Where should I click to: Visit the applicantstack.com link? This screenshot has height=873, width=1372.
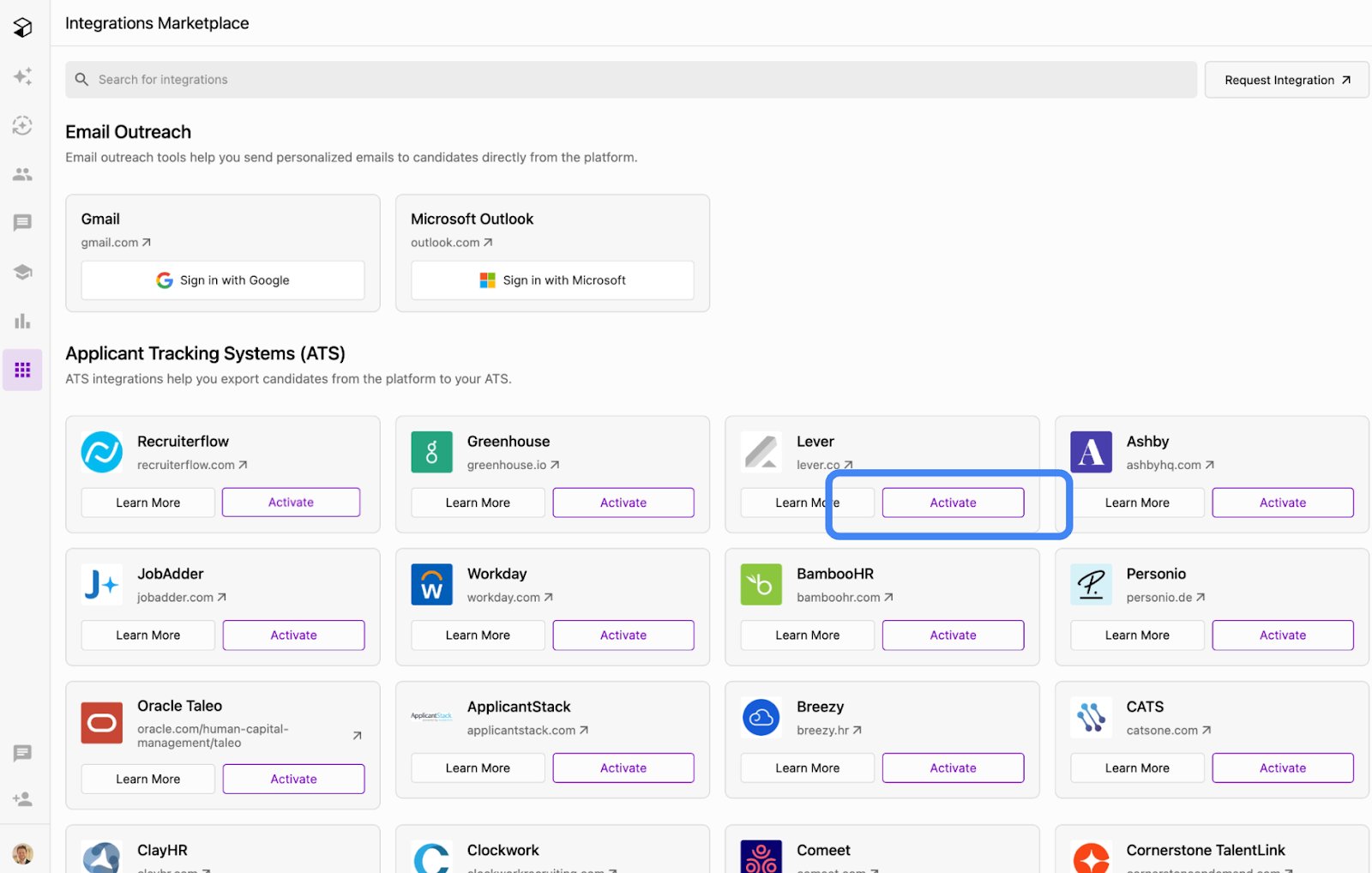(x=527, y=731)
